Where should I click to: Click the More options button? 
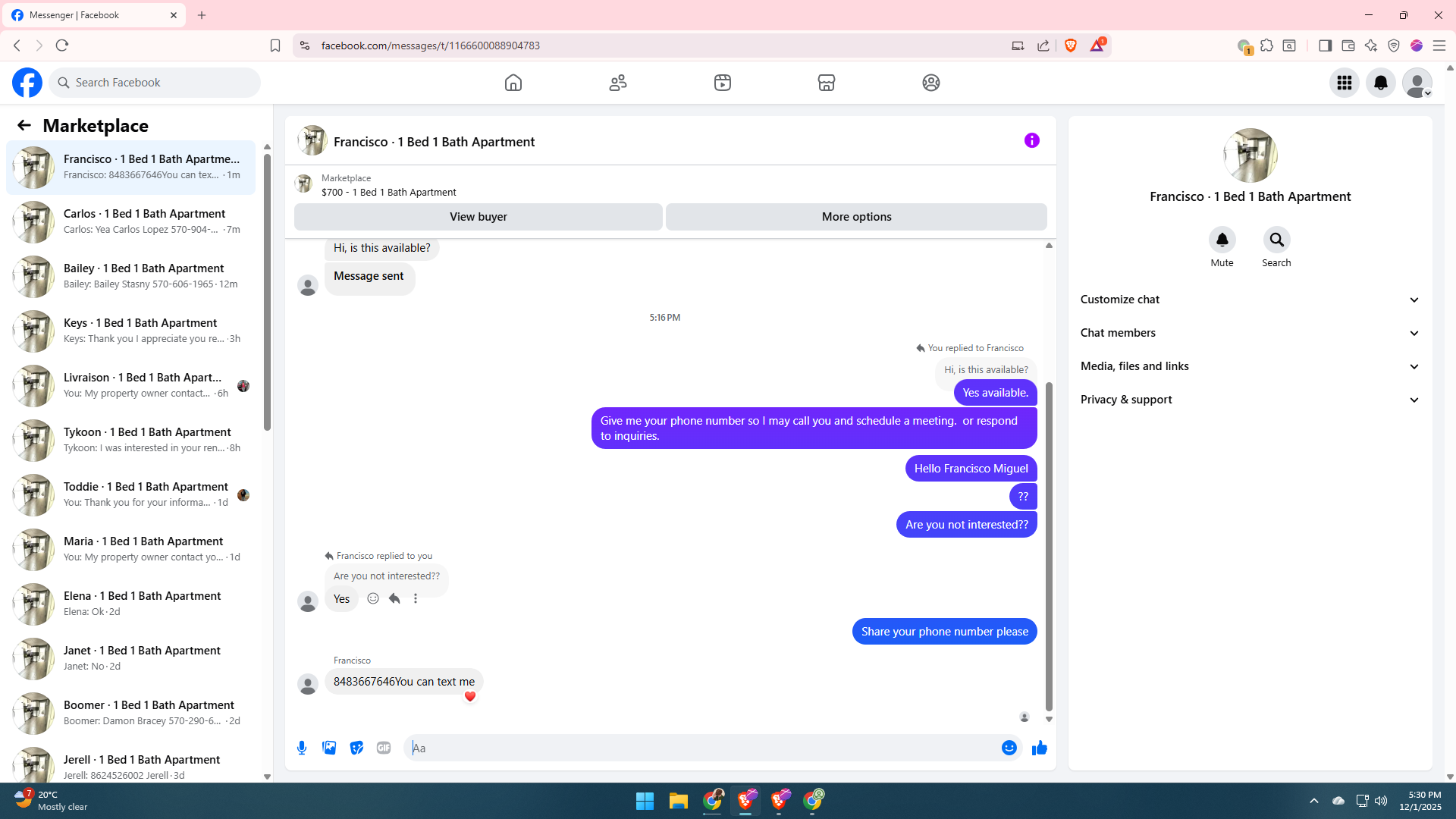[856, 217]
